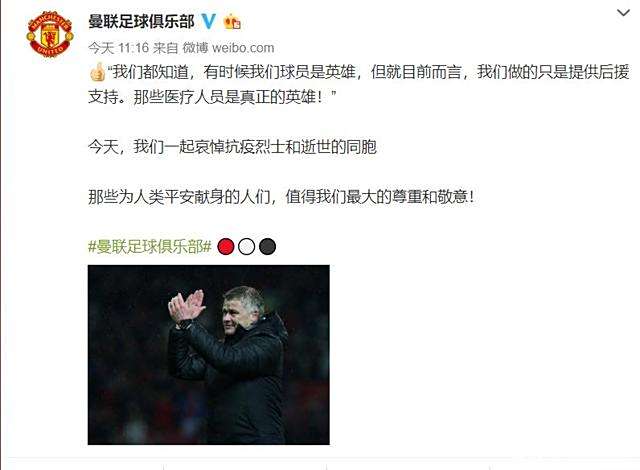
Task: Click the sentence 那些为人类平安献身的人们
Action: point(179,197)
